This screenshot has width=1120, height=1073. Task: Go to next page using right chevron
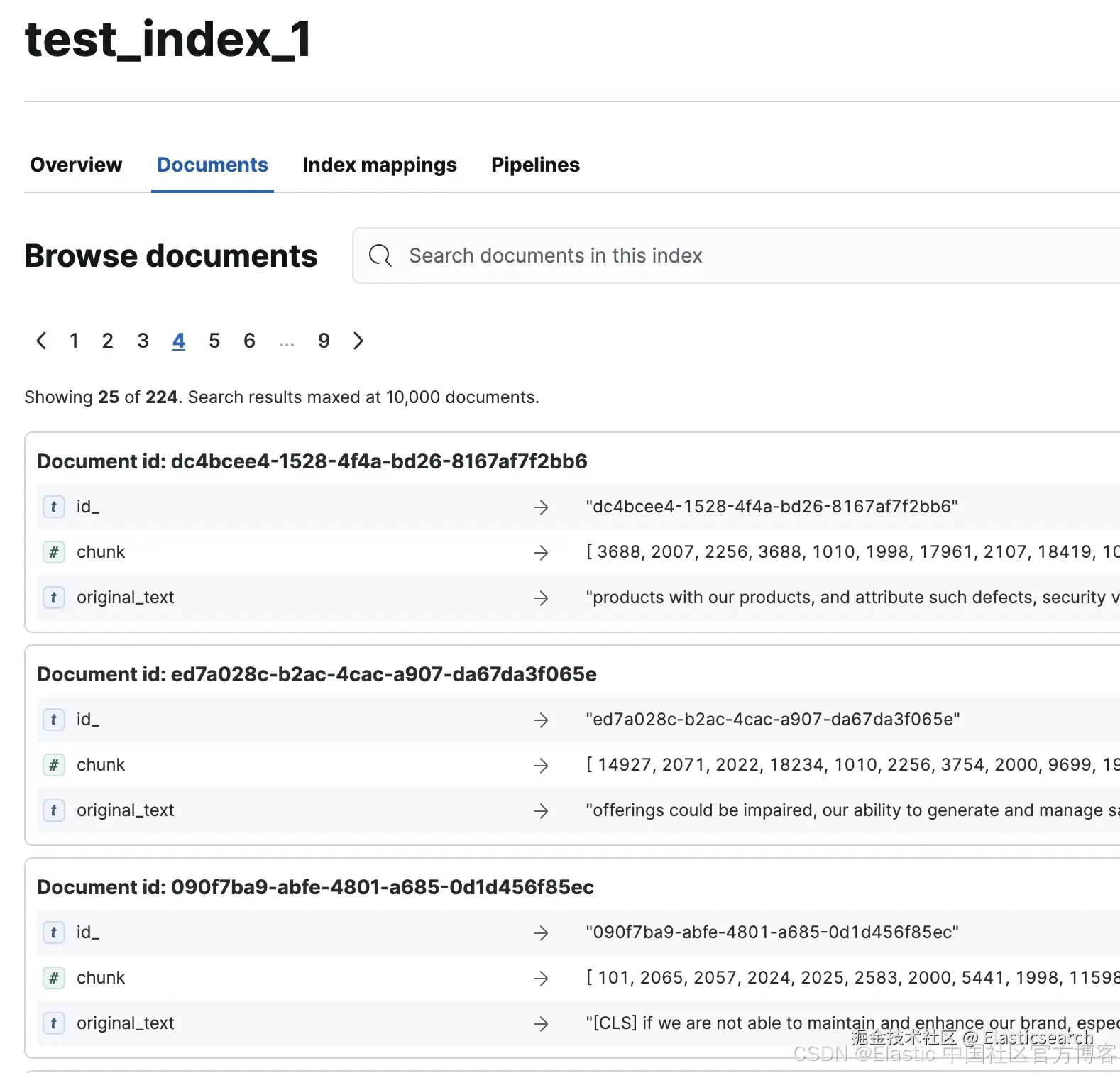coord(358,341)
